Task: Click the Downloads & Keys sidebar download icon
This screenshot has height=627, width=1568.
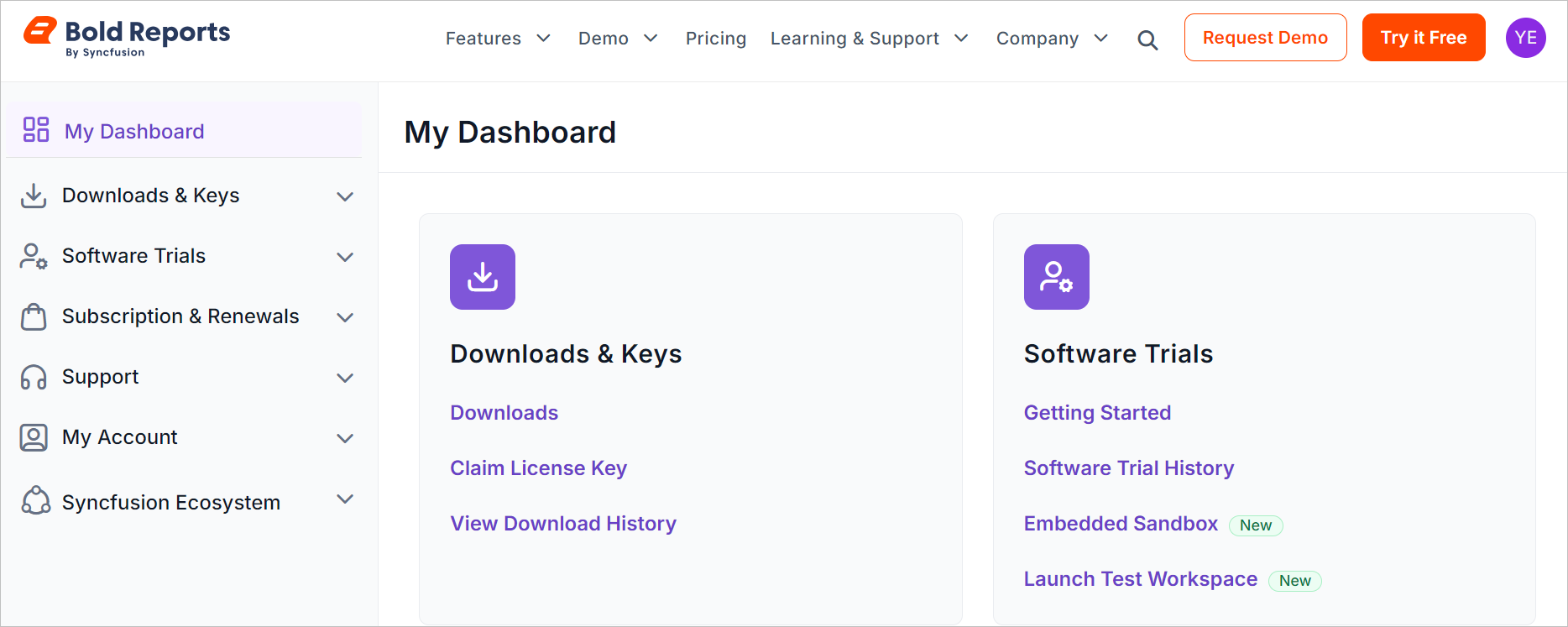Action: pos(34,196)
